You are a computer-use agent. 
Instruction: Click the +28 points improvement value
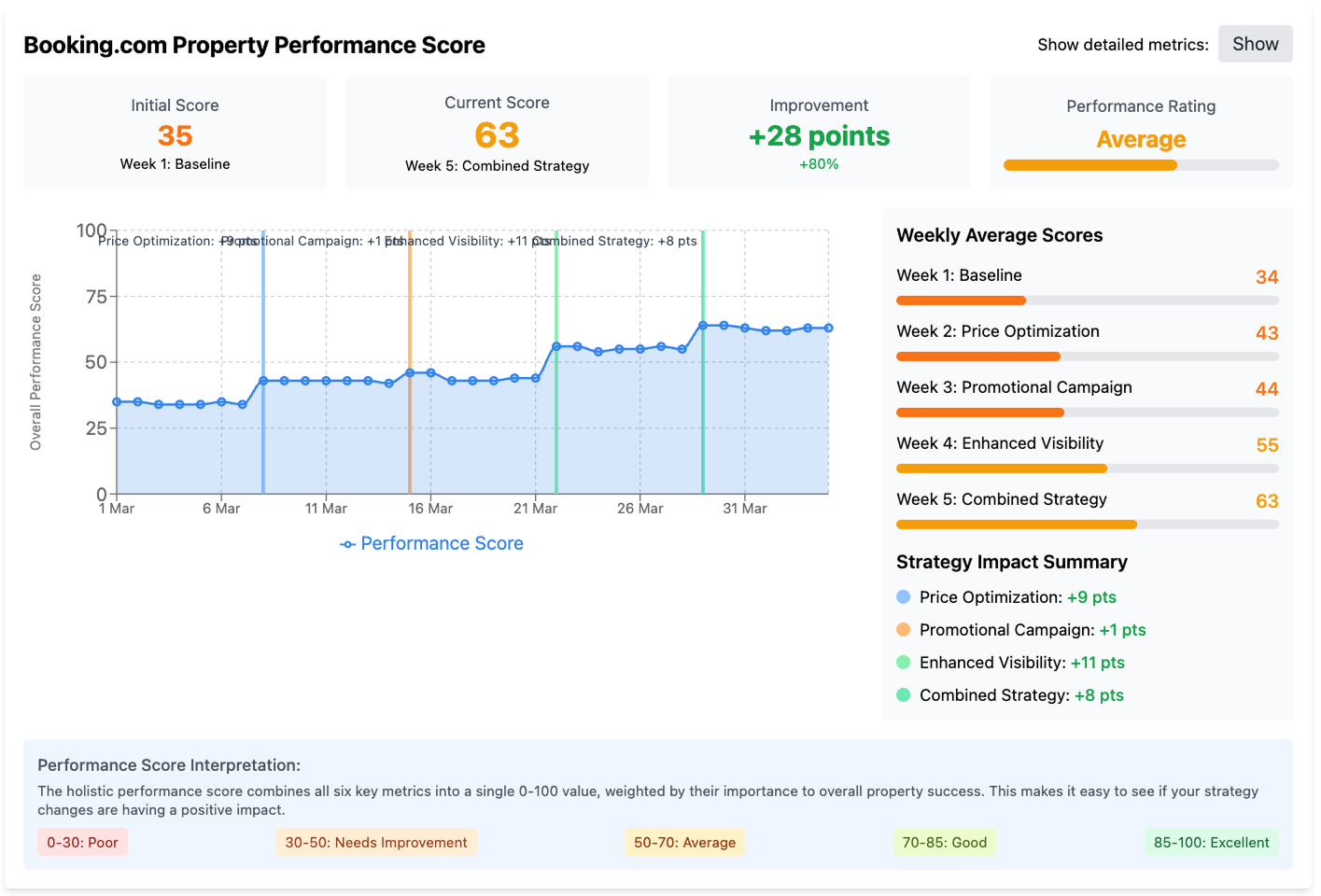click(819, 136)
